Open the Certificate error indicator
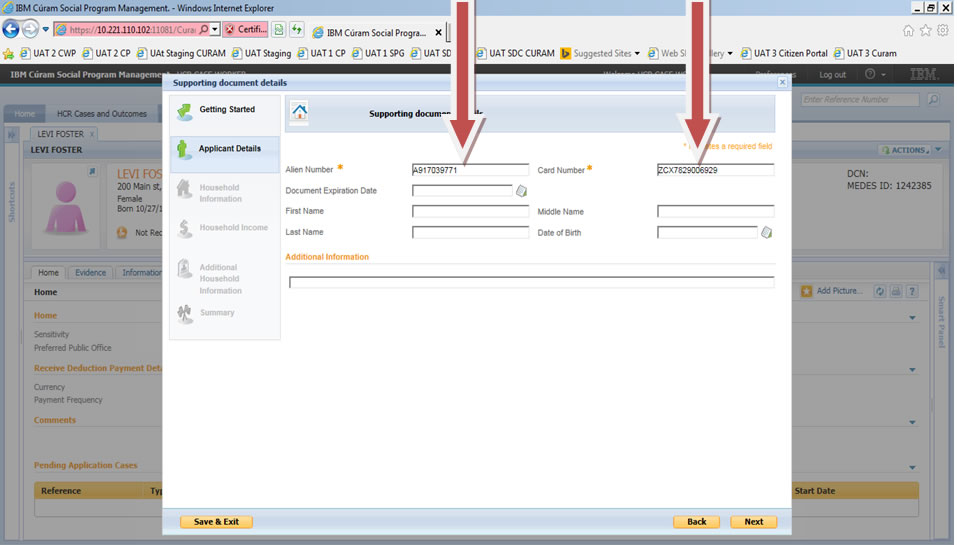957x545 pixels. pyautogui.click(x=245, y=29)
